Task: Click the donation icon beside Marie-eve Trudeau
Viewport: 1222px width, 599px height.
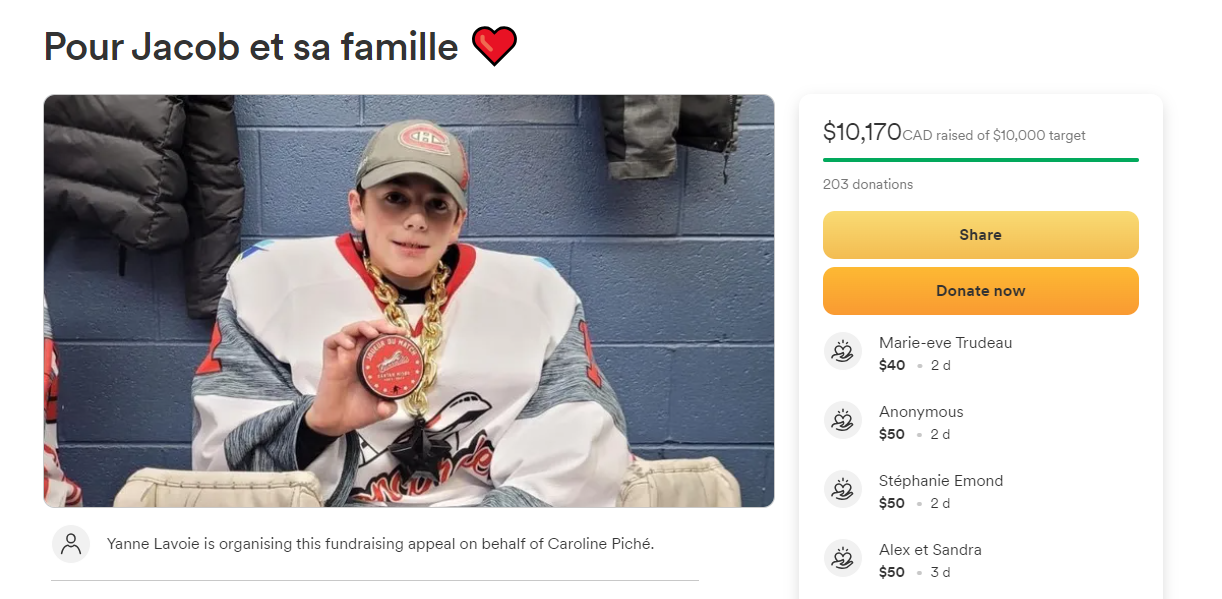Action: click(843, 352)
